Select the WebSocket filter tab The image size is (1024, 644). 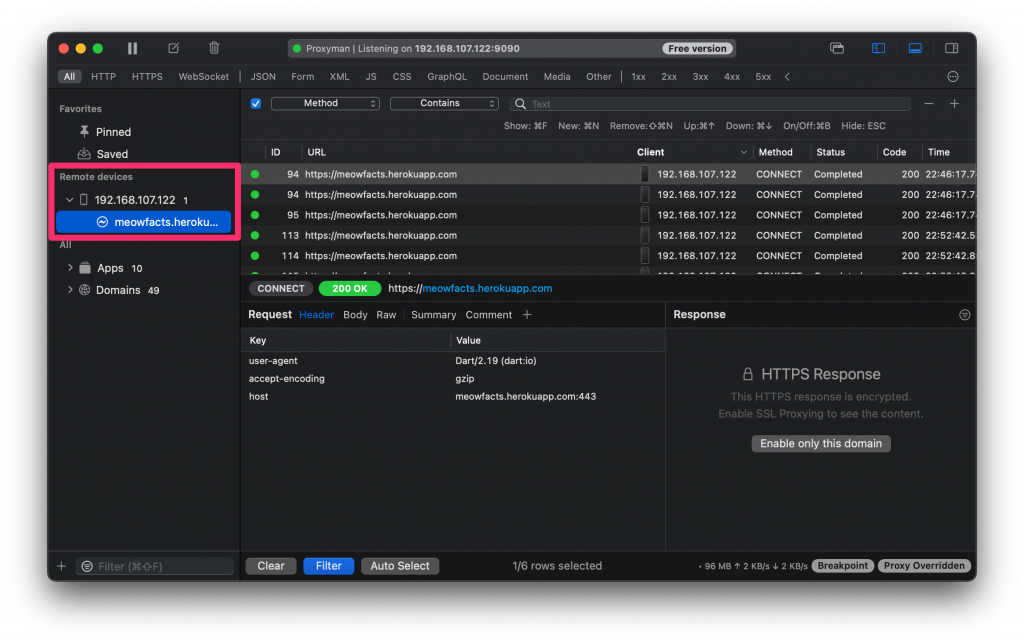coord(204,76)
